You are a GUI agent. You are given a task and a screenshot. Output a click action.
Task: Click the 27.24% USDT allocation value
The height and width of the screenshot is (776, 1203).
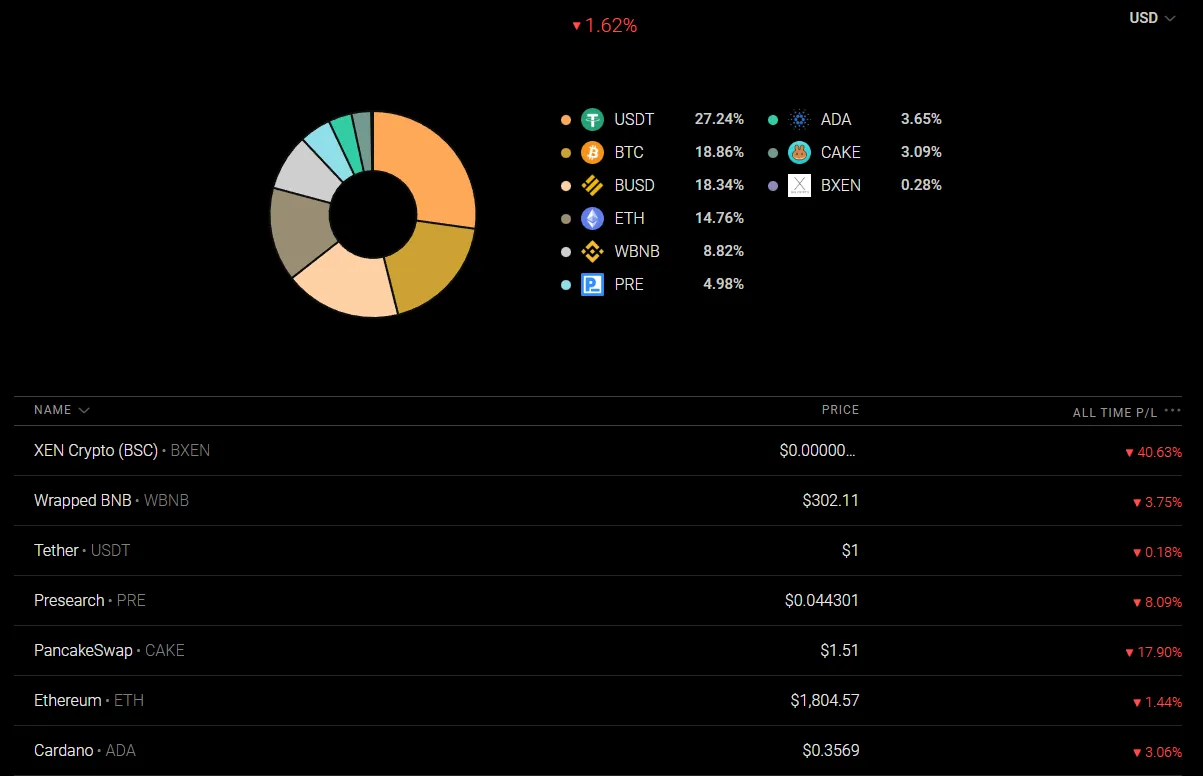coord(719,119)
